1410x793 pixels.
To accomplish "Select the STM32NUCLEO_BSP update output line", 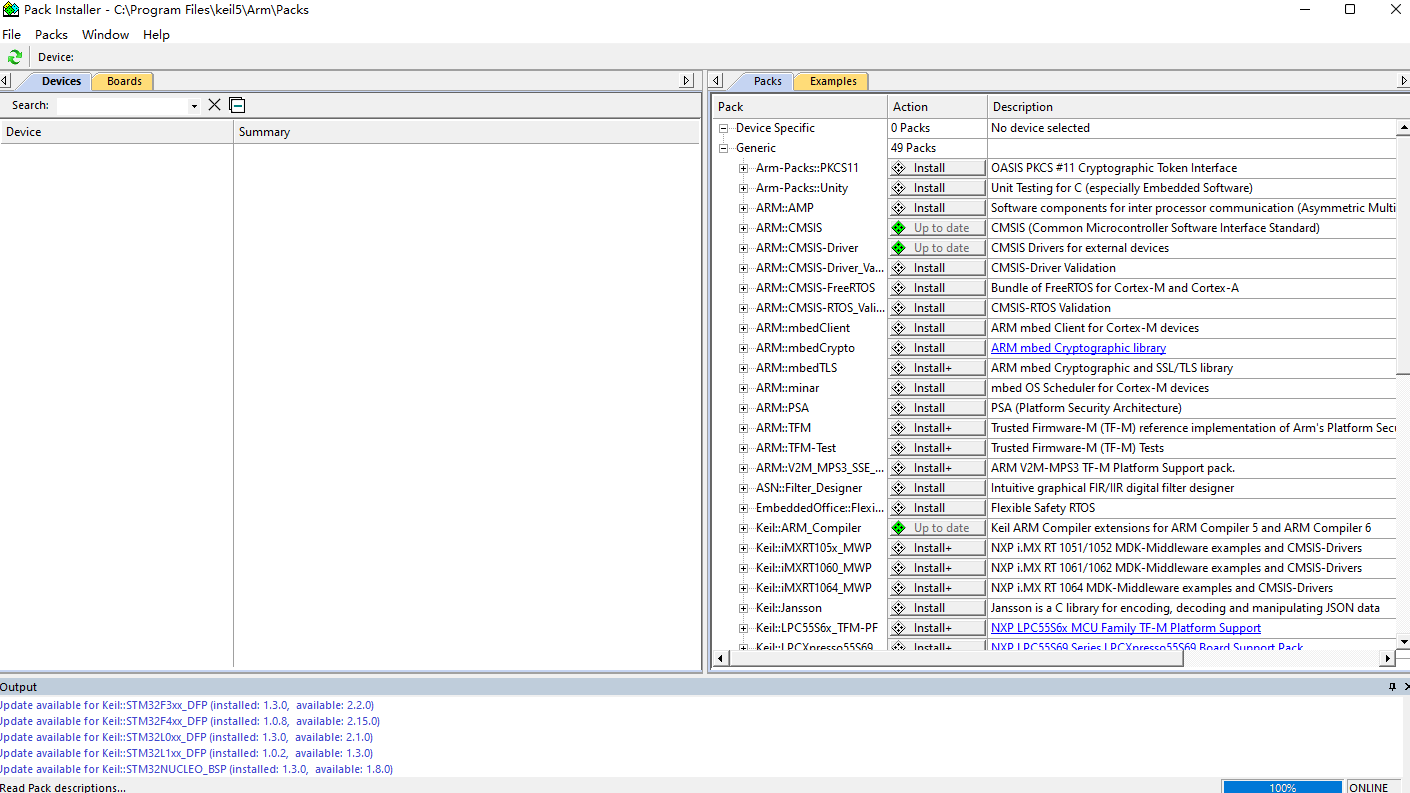I will (196, 769).
